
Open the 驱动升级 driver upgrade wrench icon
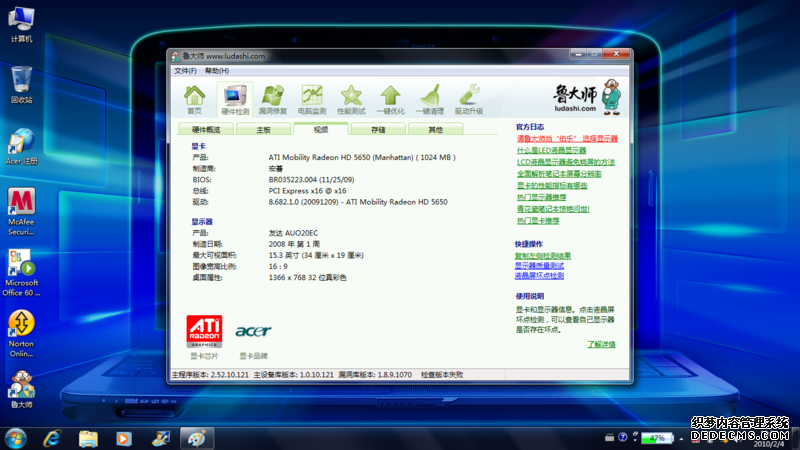click(x=469, y=99)
